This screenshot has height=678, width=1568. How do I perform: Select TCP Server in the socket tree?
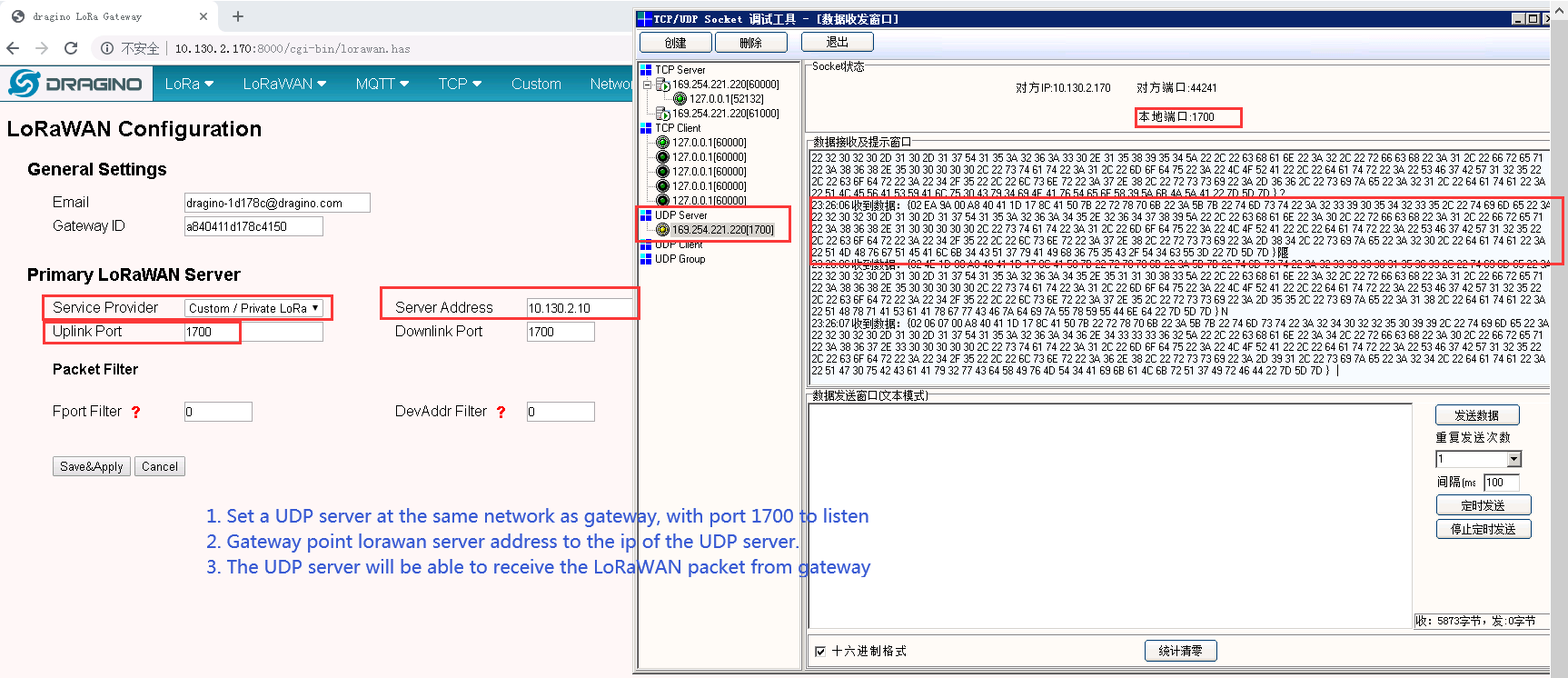click(680, 70)
